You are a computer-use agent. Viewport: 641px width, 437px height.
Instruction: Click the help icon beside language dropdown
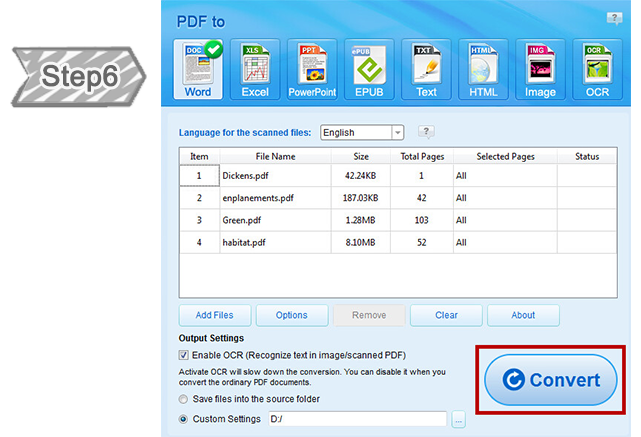[x=425, y=131]
